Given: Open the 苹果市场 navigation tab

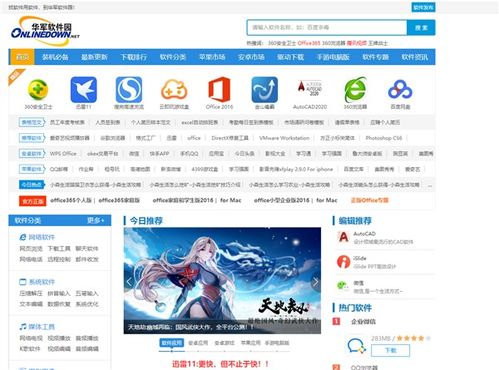Looking at the screenshot, I should pyautogui.click(x=212, y=57).
